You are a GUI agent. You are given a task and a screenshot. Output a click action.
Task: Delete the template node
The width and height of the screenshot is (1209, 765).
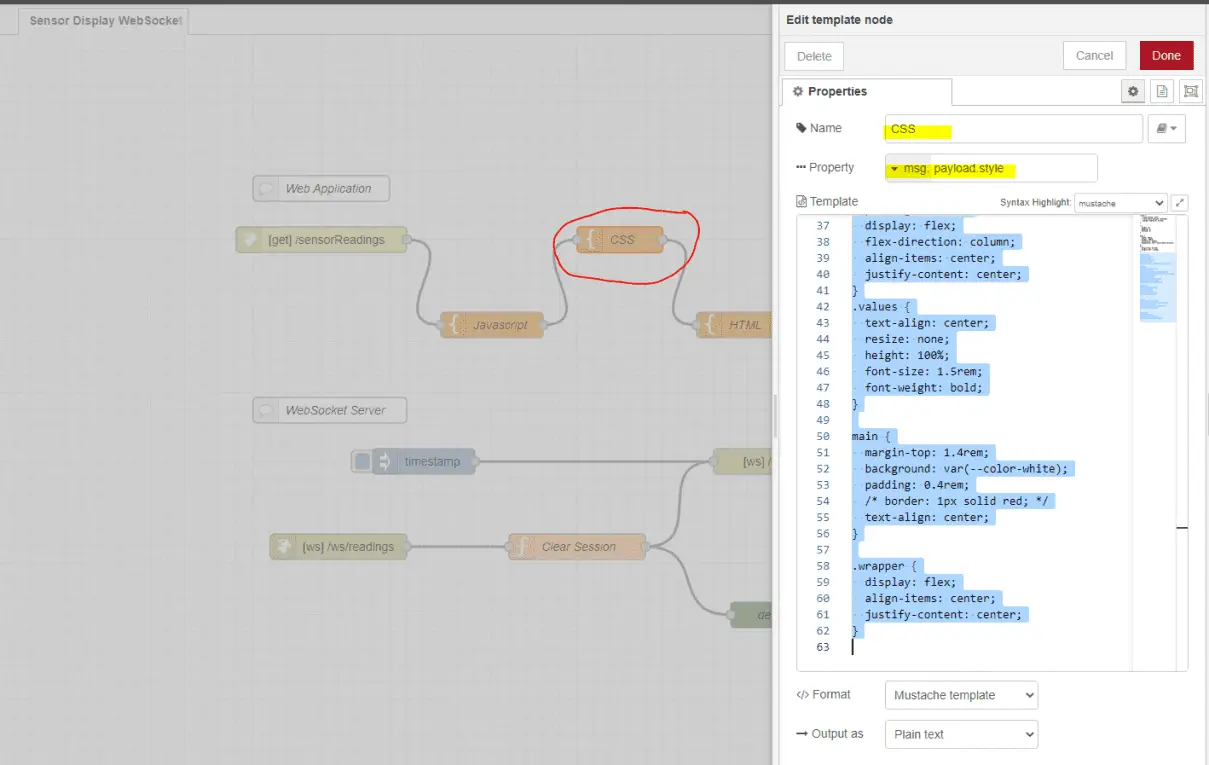(x=813, y=56)
